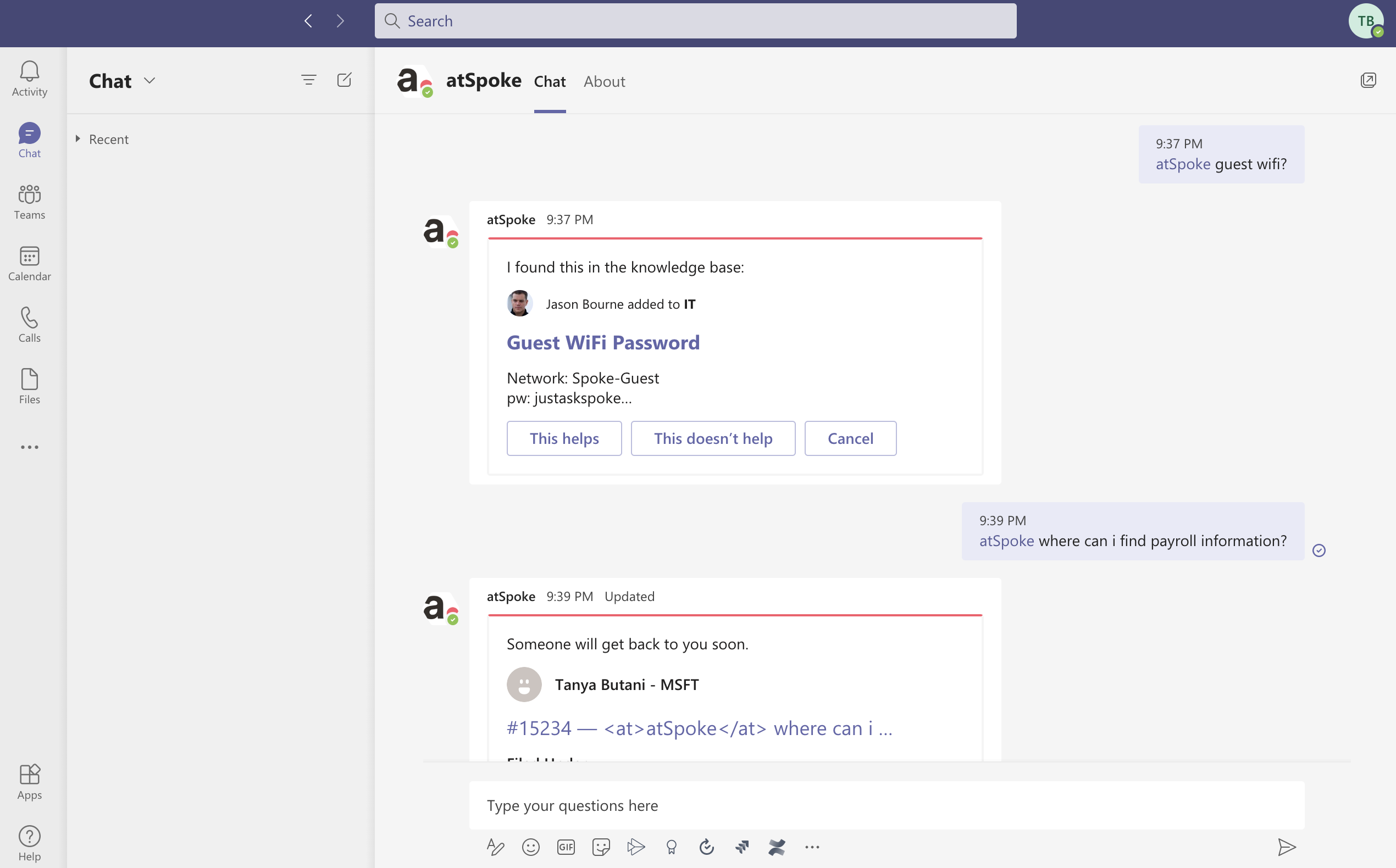Image resolution: width=1396 pixels, height=868 pixels.
Task: Click the atSpoke mention in guest wifi message
Action: (x=1183, y=164)
